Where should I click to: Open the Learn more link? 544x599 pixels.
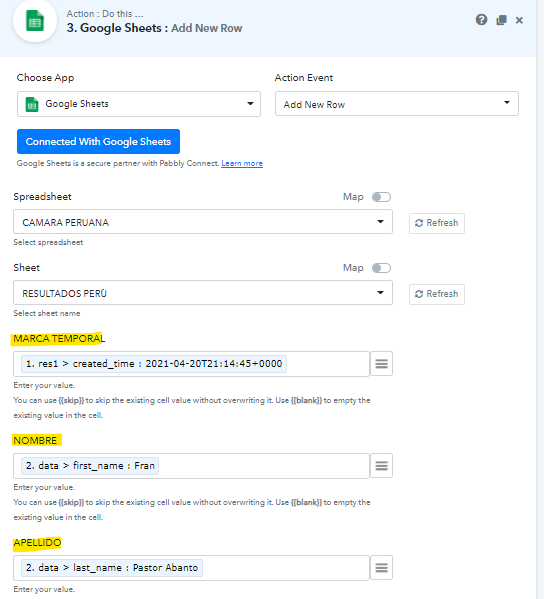coord(242,164)
